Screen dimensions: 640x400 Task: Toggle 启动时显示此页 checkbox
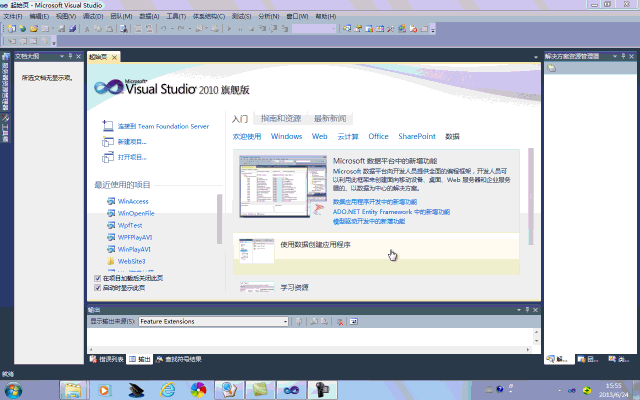point(98,288)
